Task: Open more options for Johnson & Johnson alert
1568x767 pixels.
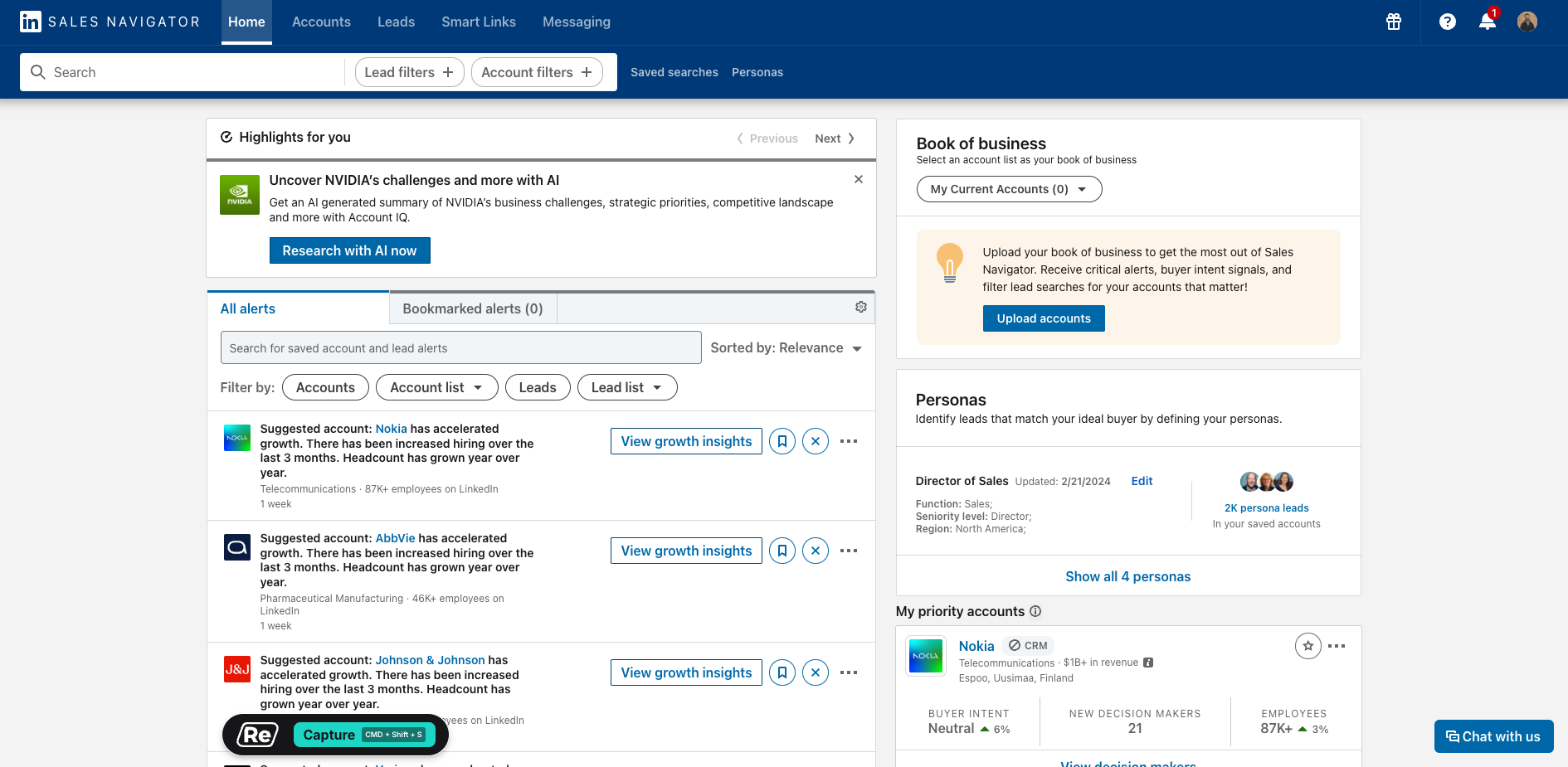Action: click(x=849, y=672)
